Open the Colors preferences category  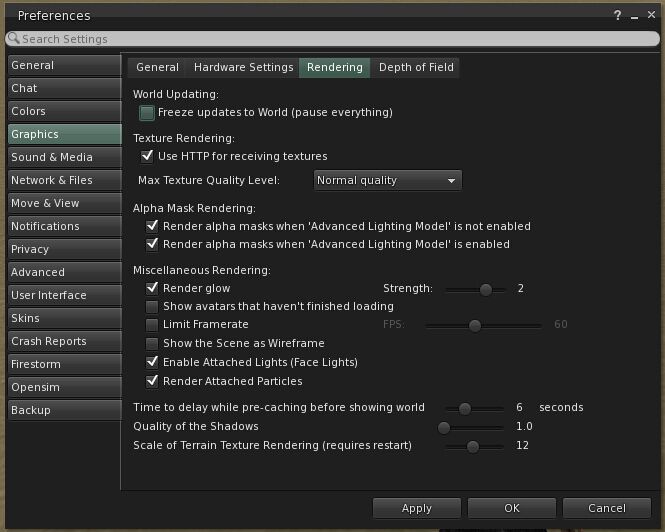tap(64, 111)
